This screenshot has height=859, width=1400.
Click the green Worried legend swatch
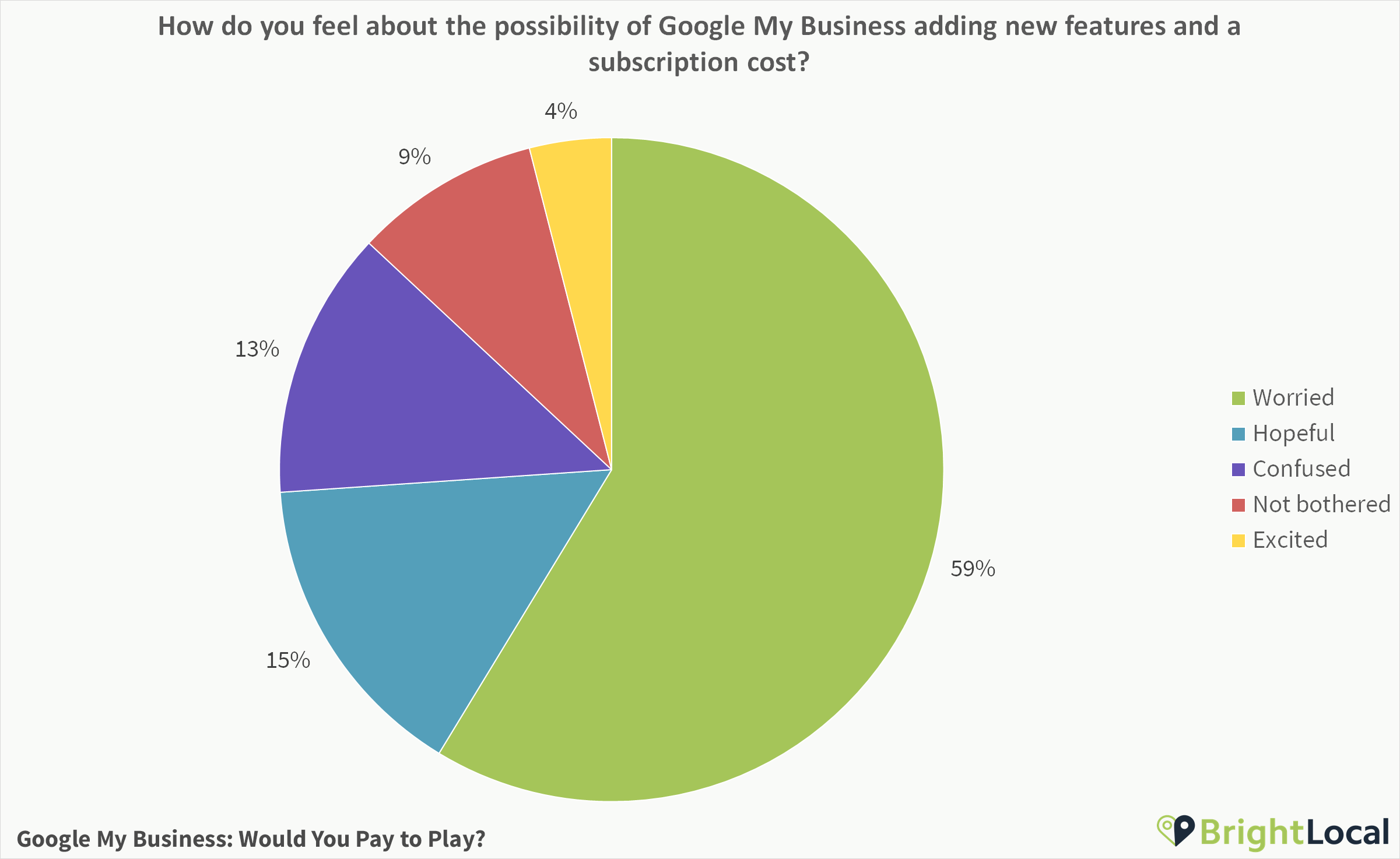coord(1238,398)
